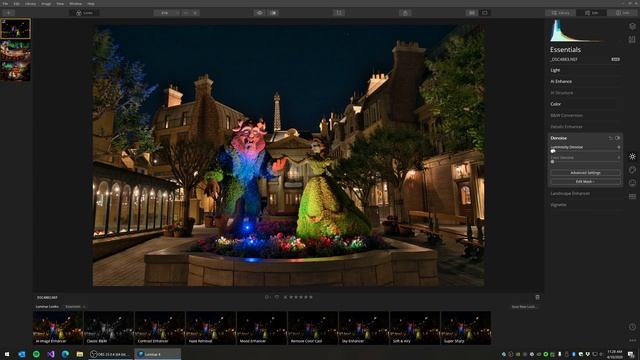The image size is (640, 360).
Task: Switch to single image view icon
Action: click(484, 13)
